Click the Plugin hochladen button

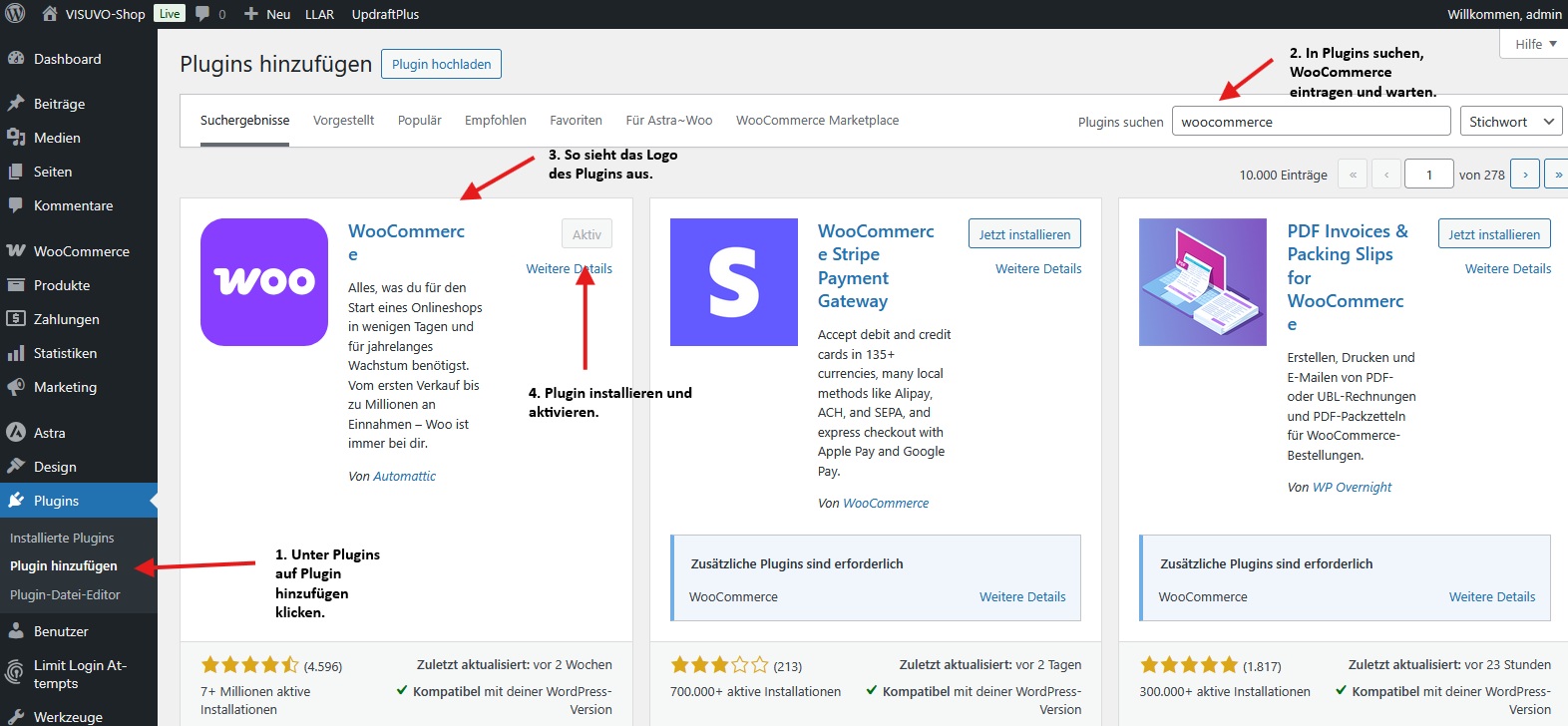pyautogui.click(x=441, y=64)
